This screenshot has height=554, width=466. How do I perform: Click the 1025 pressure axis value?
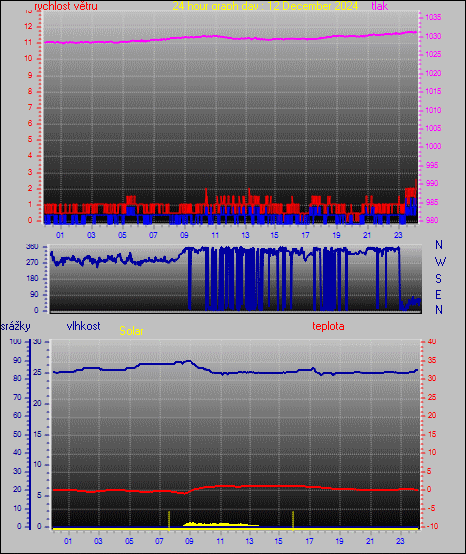433,54
